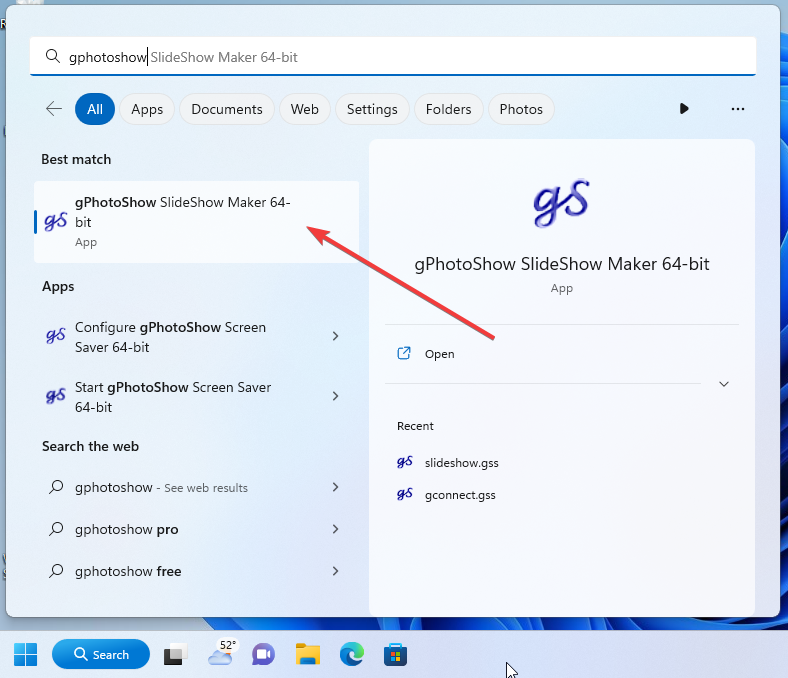This screenshot has height=678, width=788.
Task: Click the search icon beside gphotoshow free
Action: pyautogui.click(x=56, y=571)
